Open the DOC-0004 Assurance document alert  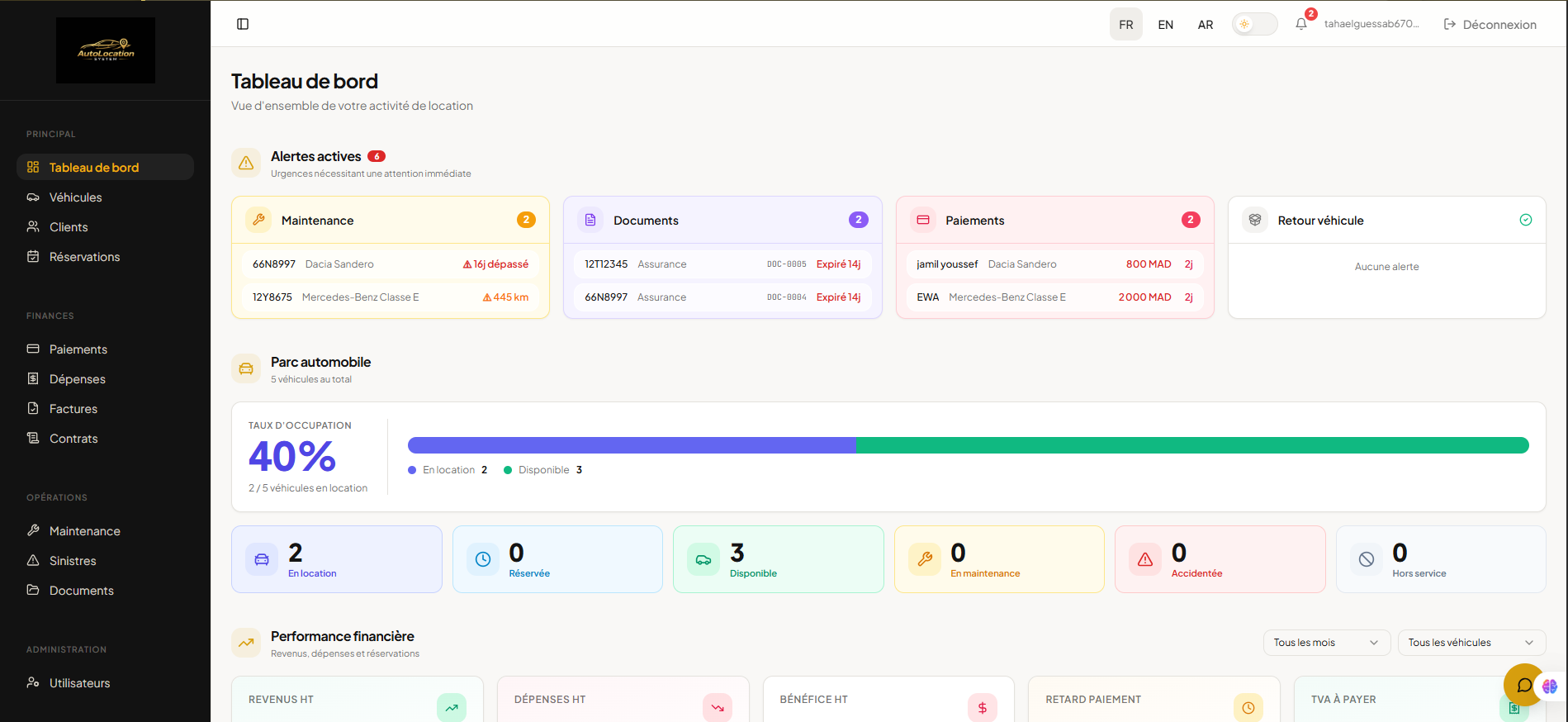pos(722,297)
